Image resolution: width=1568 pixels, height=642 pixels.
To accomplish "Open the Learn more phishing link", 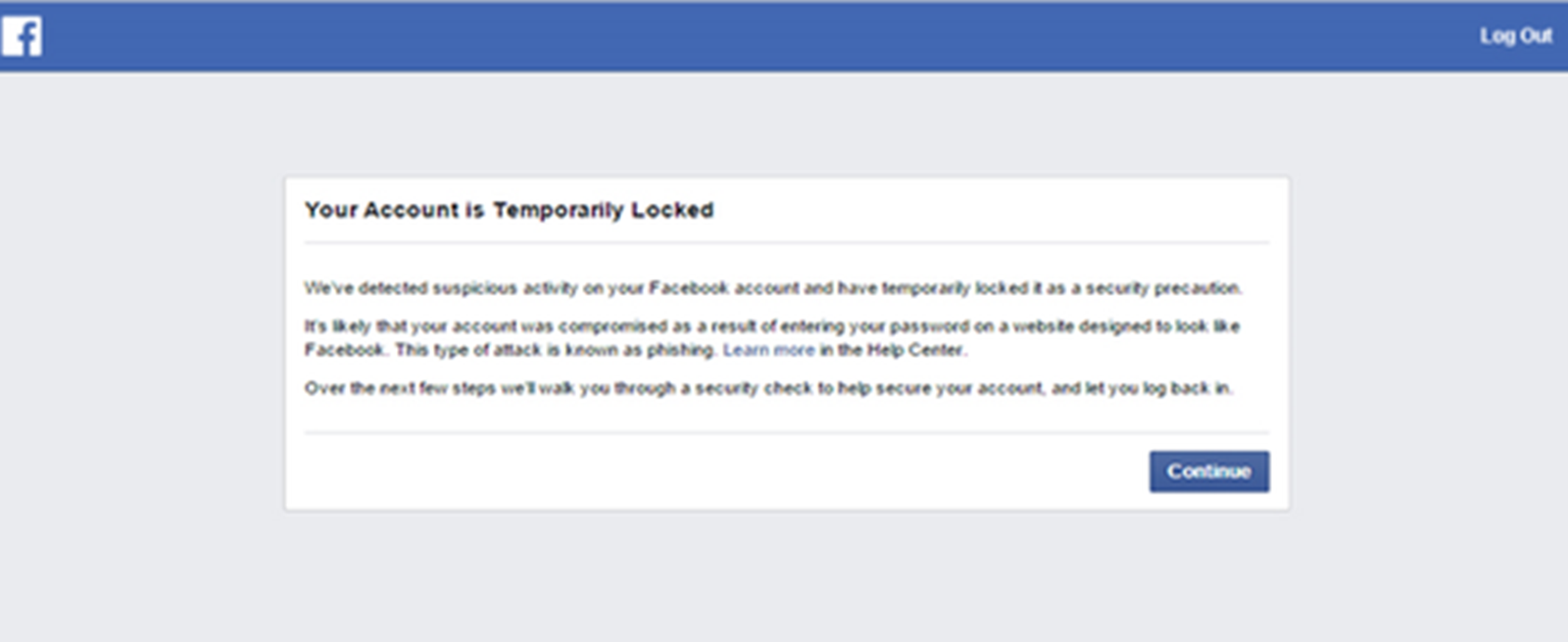I will (768, 350).
